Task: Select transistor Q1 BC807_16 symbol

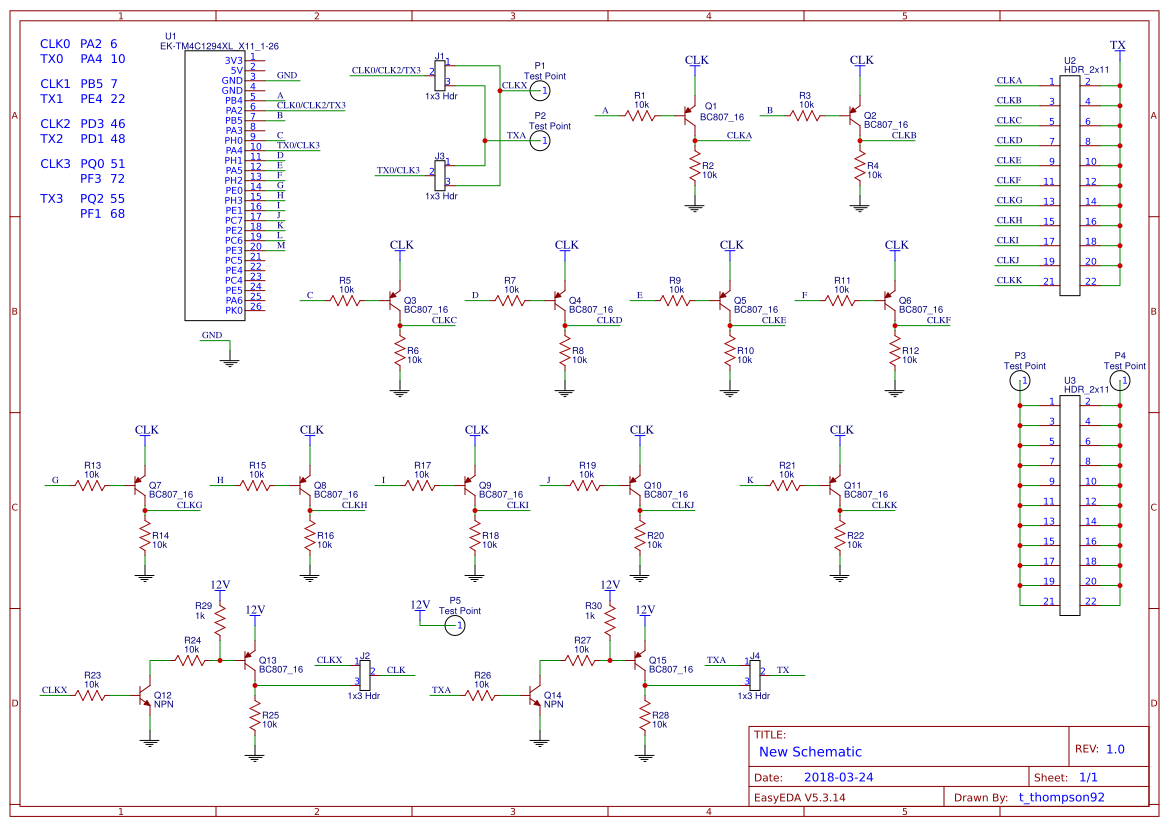Action: tap(690, 116)
